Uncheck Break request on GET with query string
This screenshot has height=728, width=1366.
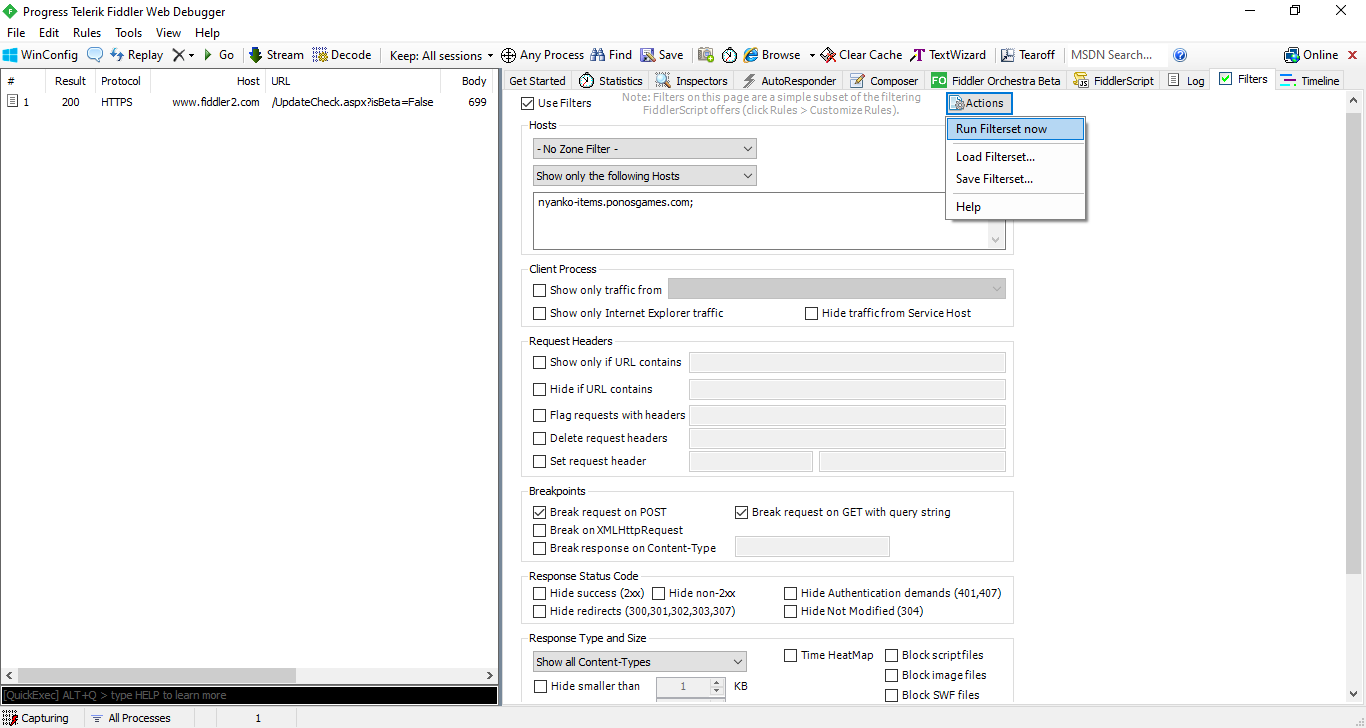[x=742, y=512]
